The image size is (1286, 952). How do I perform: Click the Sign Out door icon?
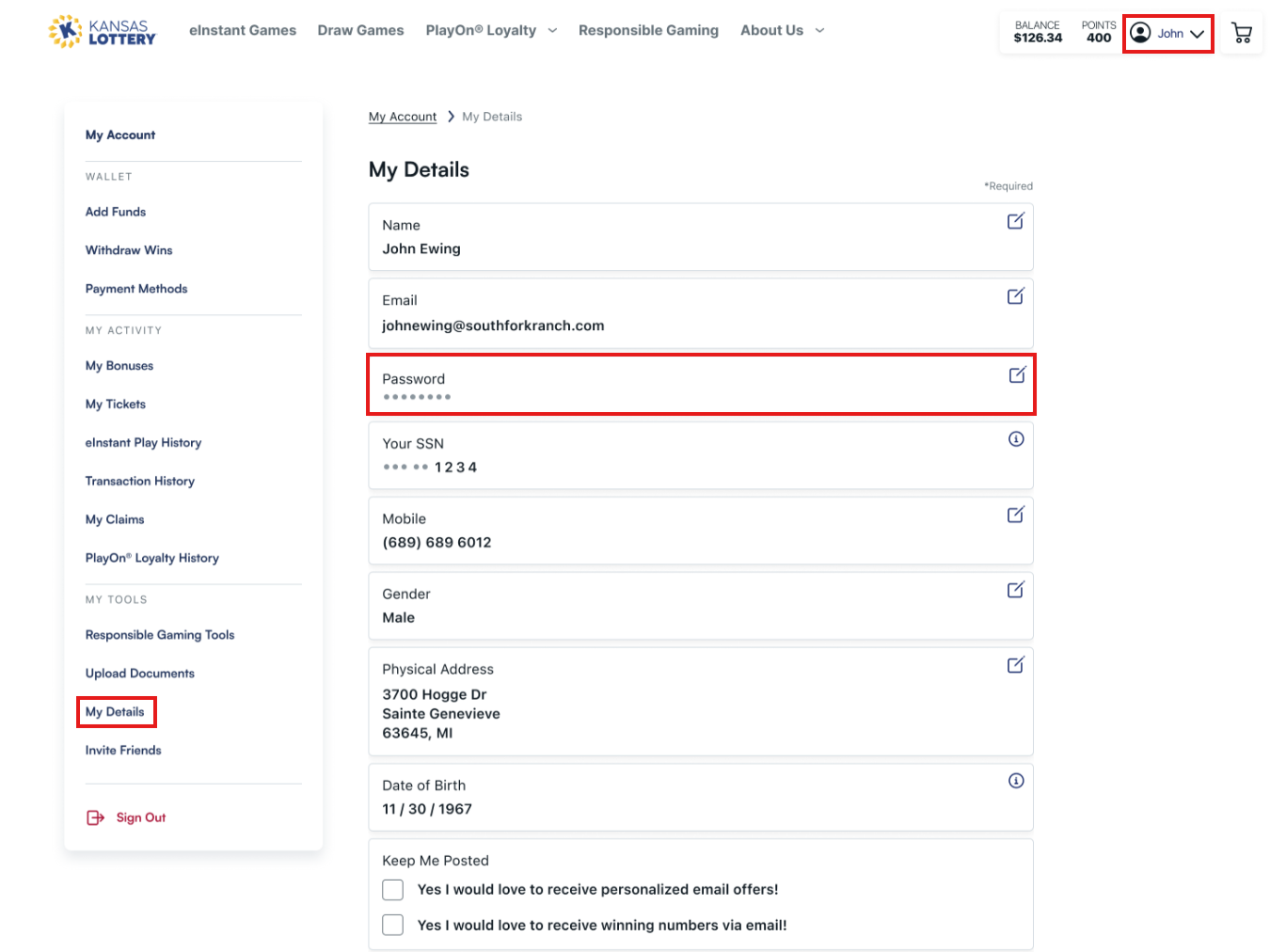[x=95, y=817]
